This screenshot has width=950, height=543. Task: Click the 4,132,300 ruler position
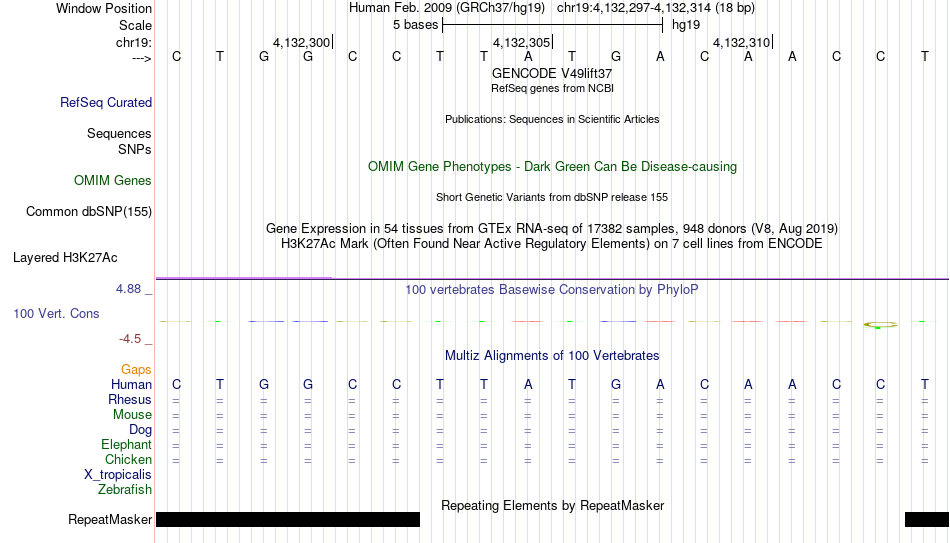[x=301, y=42]
